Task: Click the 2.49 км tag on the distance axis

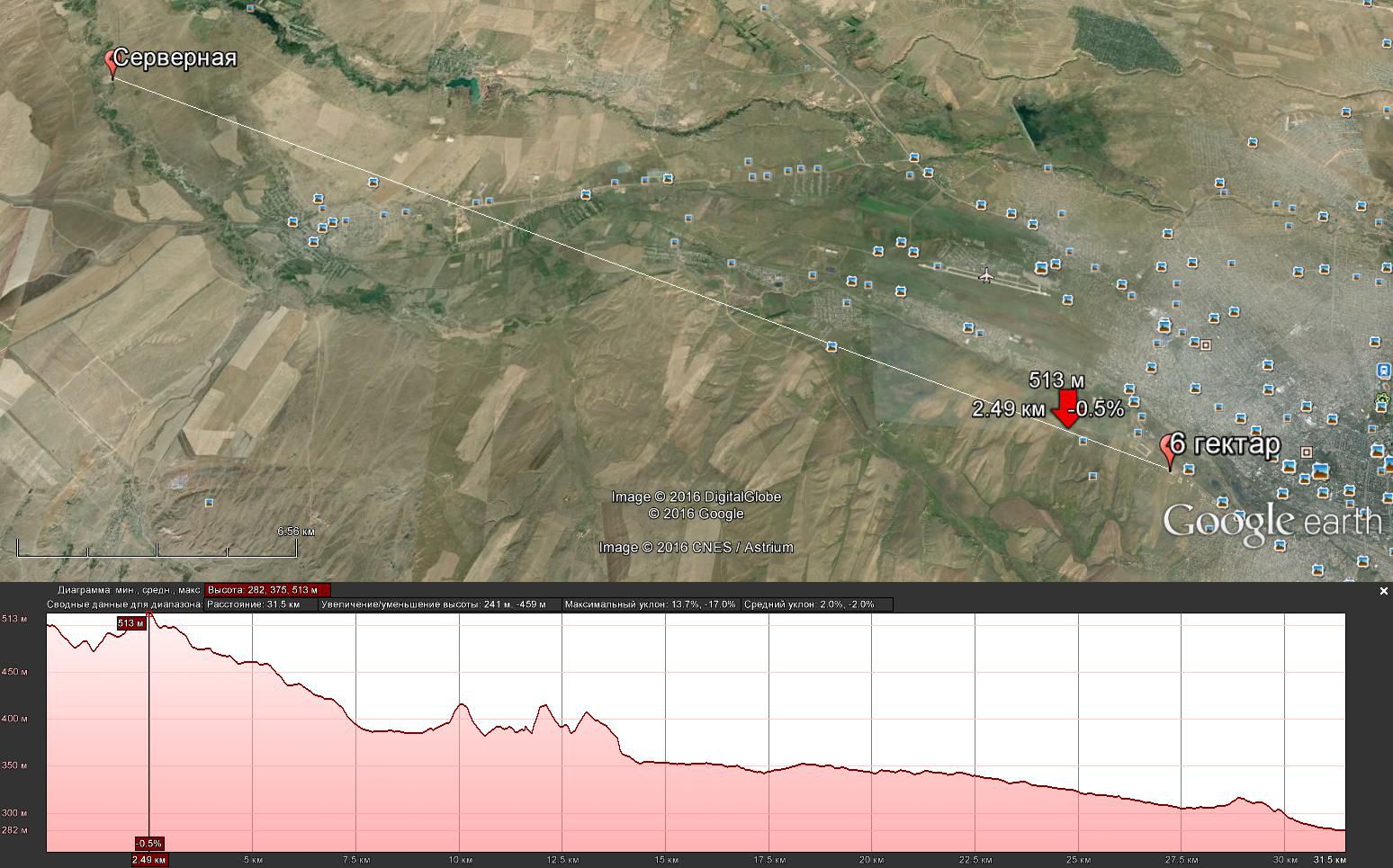Action: (149, 860)
